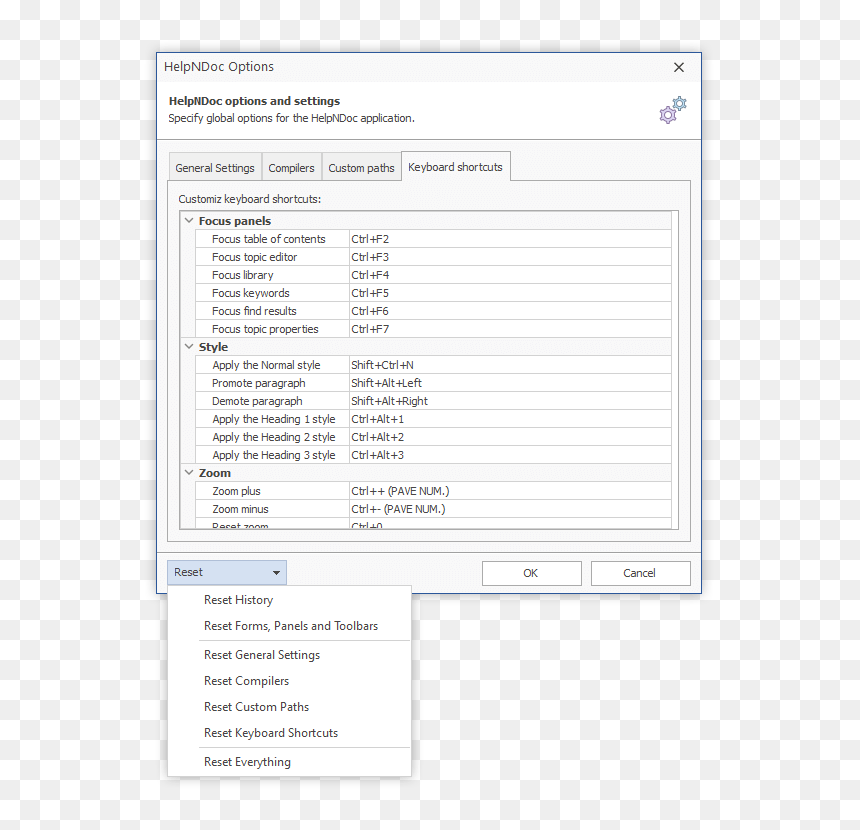The width and height of the screenshot is (860, 830).
Task: Close the HelpNDoc Options dialog
Action: [678, 67]
